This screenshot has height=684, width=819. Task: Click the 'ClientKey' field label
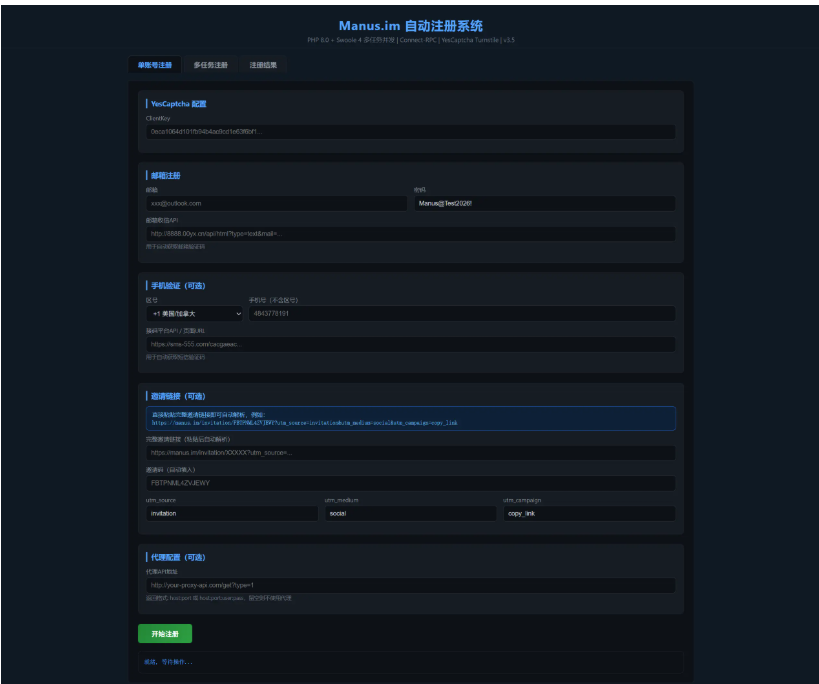(158, 119)
